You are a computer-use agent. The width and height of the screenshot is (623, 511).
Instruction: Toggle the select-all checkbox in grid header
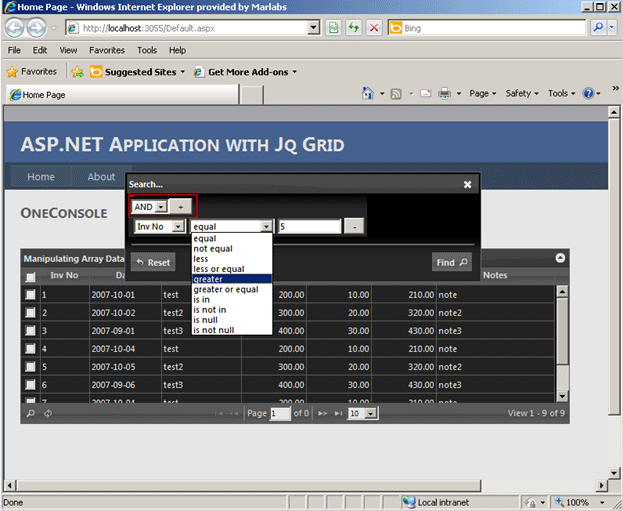[x=30, y=277]
